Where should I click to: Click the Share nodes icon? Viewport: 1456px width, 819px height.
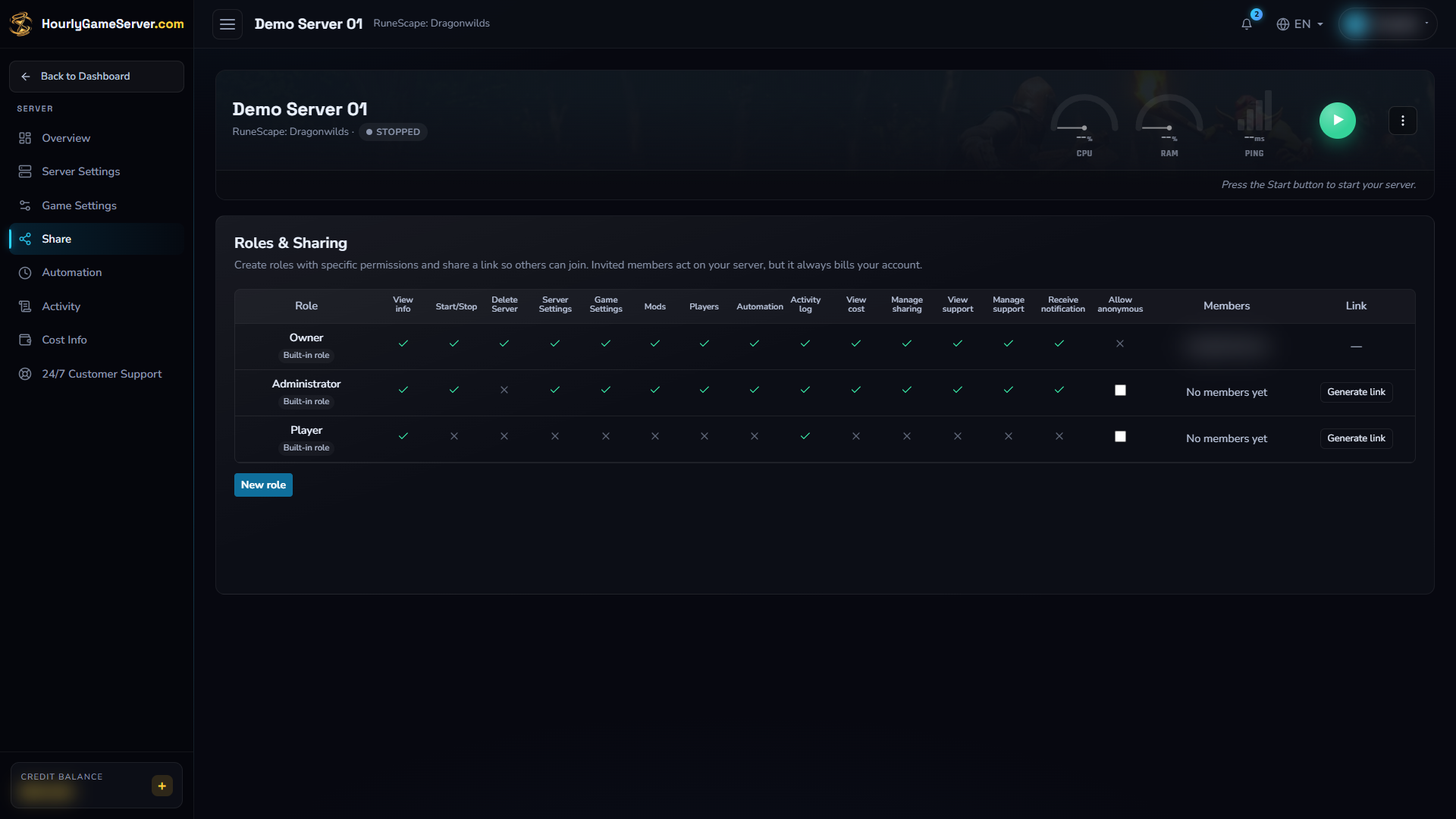(x=25, y=239)
